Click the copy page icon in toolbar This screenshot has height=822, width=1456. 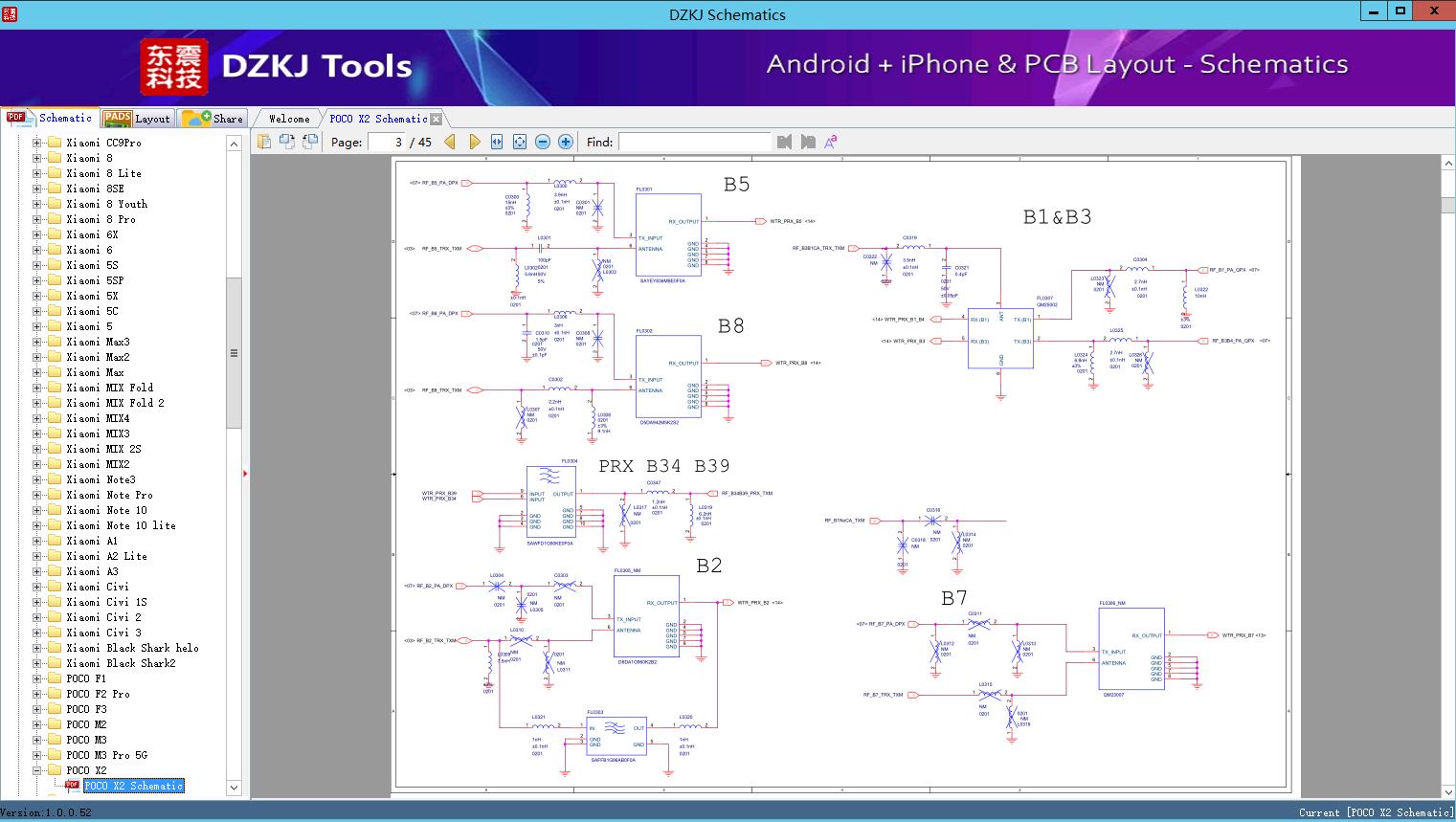point(263,142)
